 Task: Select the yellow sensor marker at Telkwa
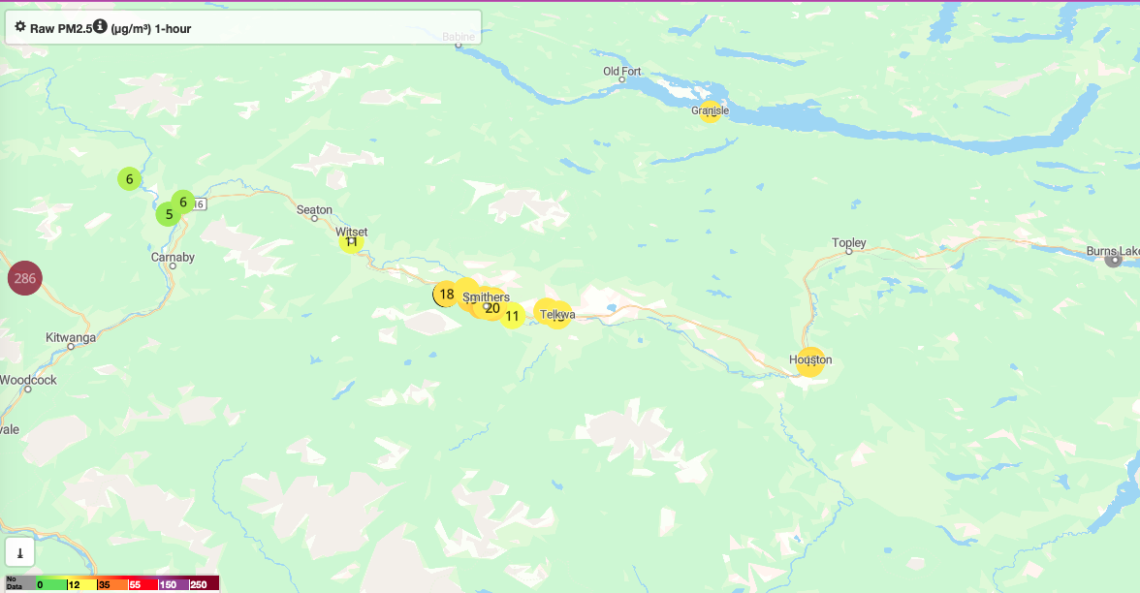[x=558, y=315]
